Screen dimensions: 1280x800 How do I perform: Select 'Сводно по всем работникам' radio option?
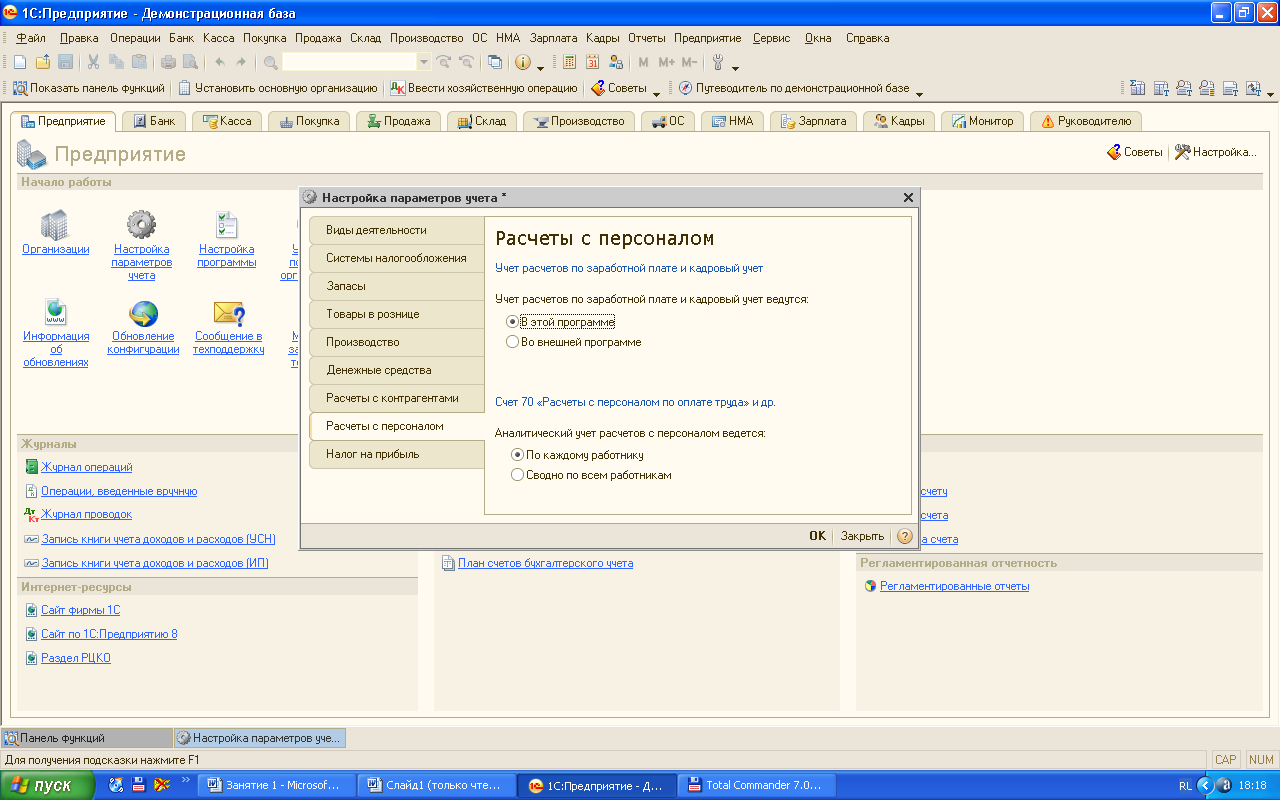[517, 475]
